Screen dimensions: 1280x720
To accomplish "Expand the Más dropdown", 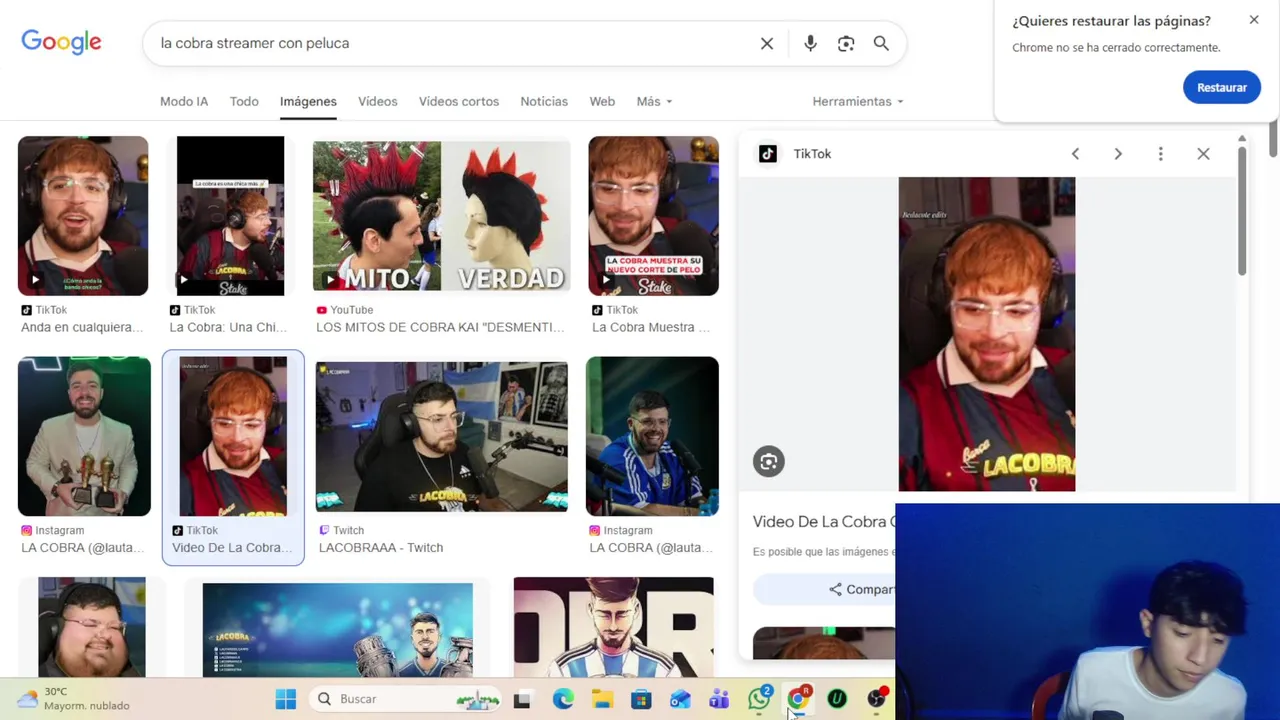I will (654, 101).
